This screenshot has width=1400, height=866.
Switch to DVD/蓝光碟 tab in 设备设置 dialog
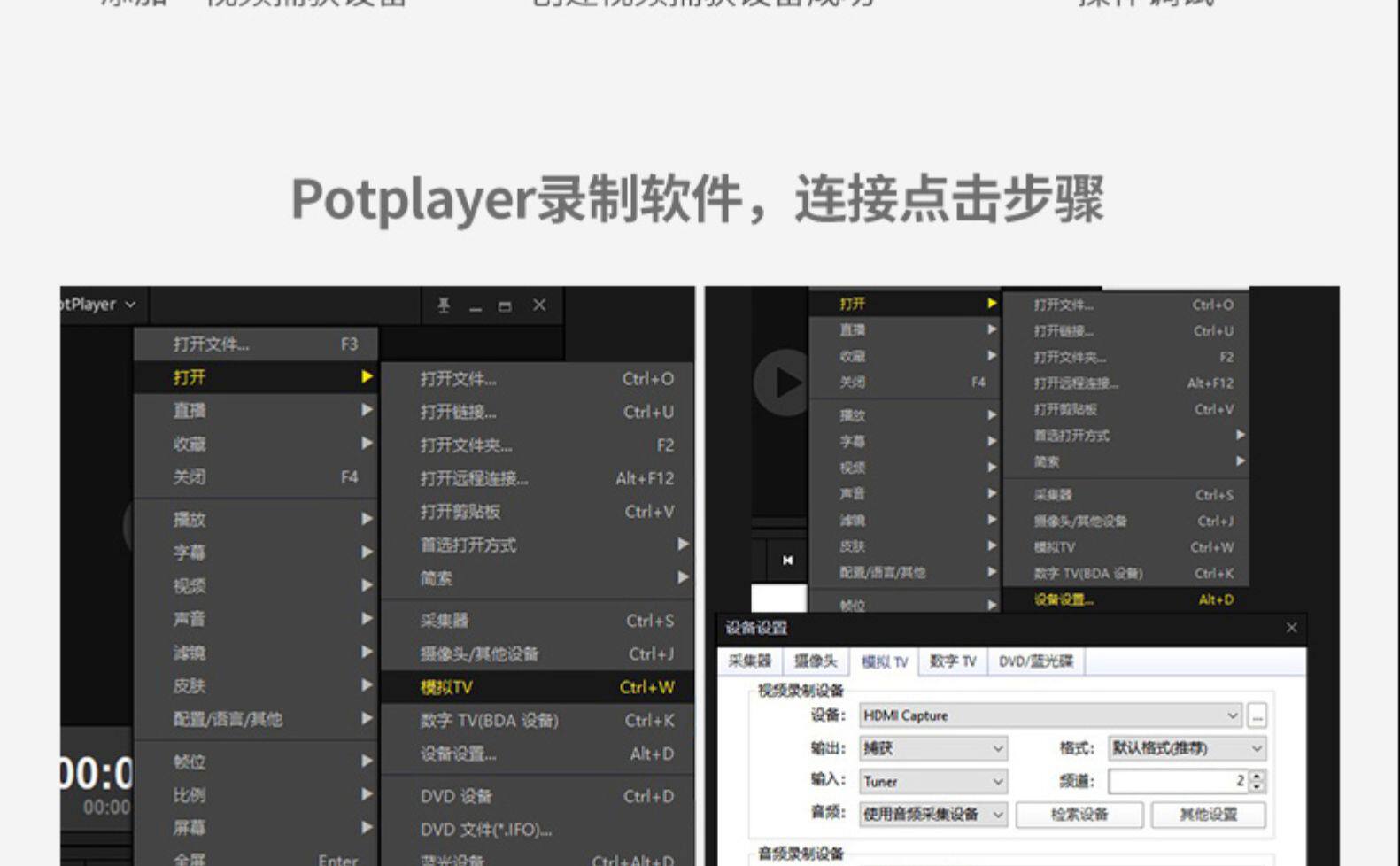(x=1036, y=661)
